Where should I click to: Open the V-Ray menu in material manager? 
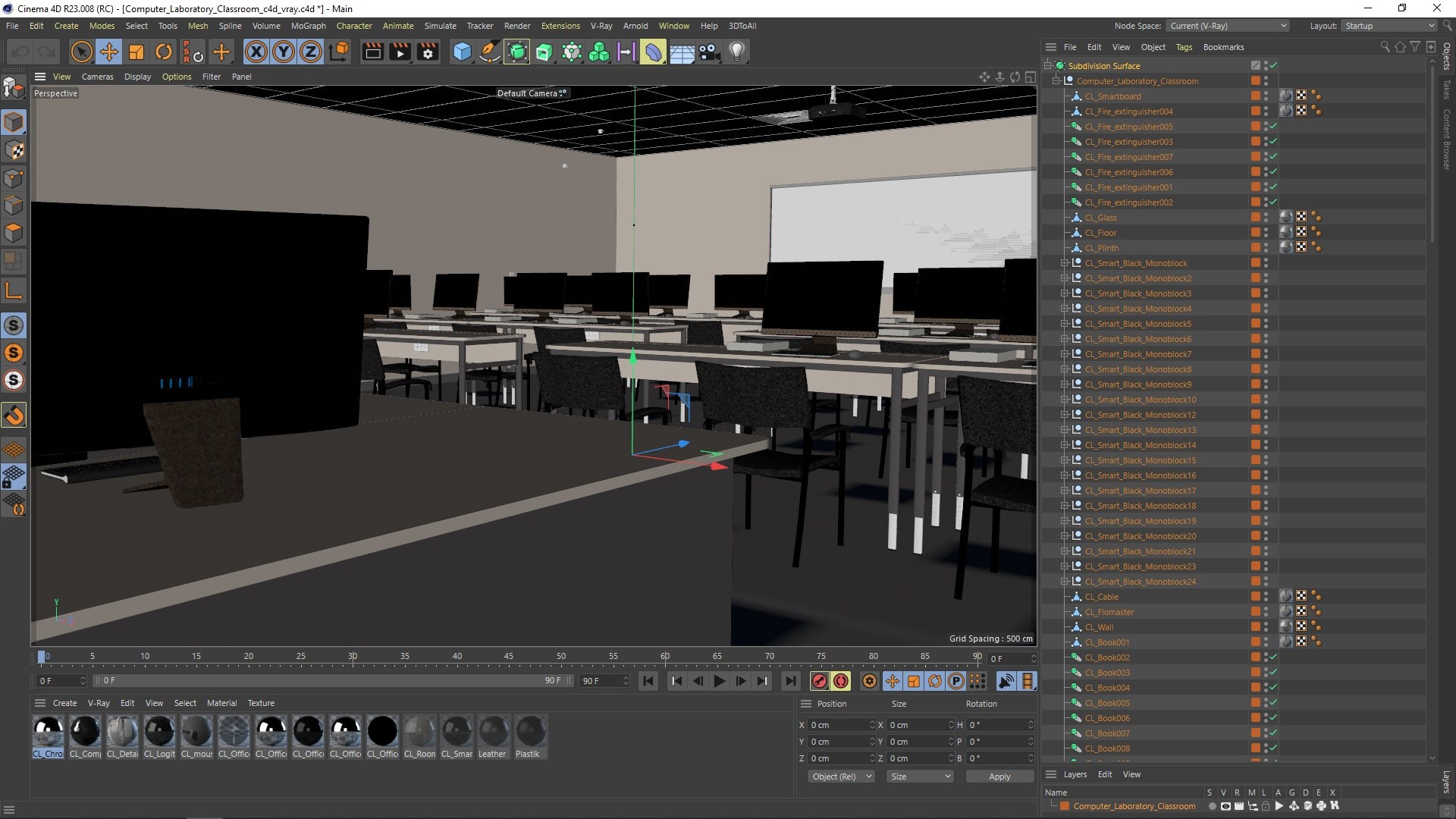pos(99,703)
